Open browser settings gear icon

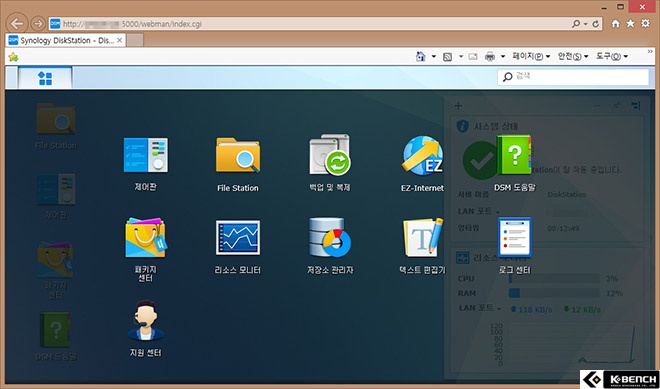645,24
